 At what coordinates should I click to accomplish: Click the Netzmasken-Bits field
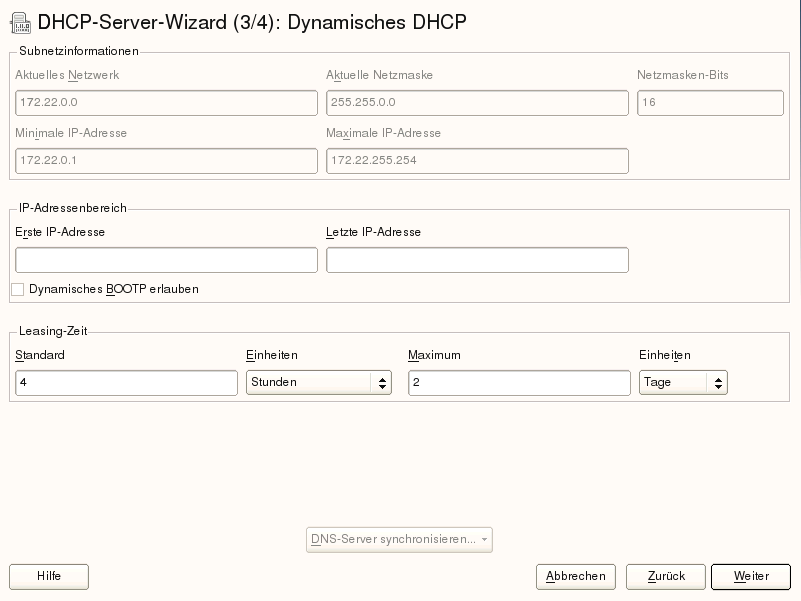click(710, 103)
